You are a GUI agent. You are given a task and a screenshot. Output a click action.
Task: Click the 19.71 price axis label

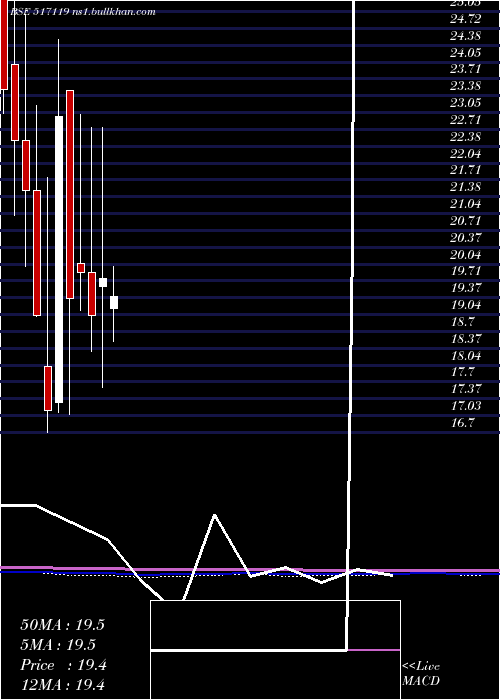pos(466,271)
